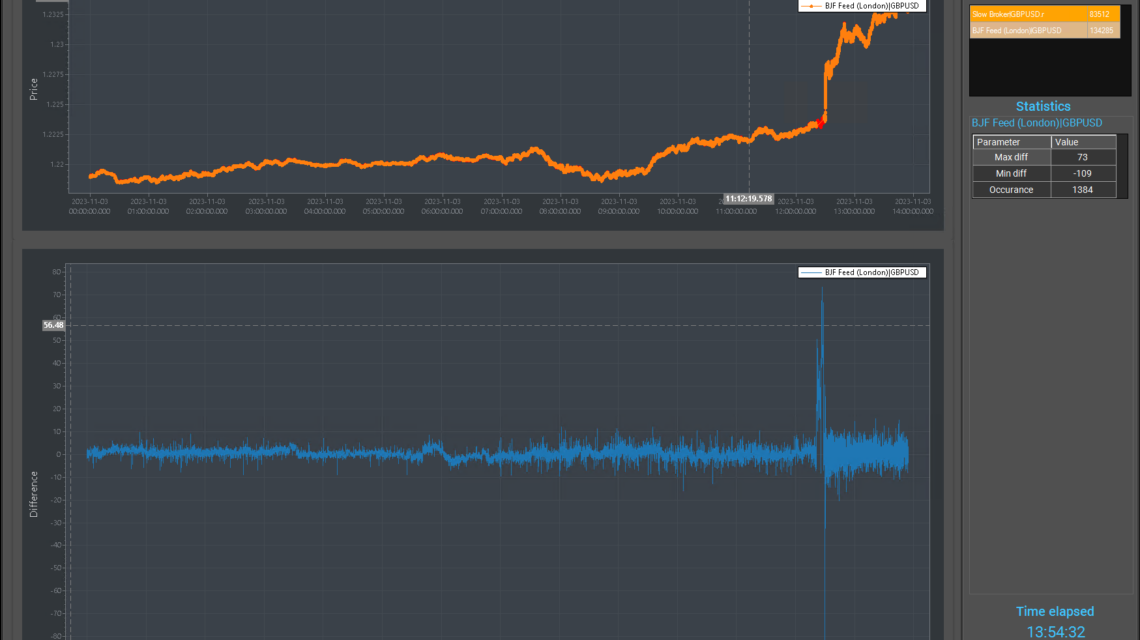The image size is (1140, 640).
Task: Click the -109 Min diff value cell
Action: pyautogui.click(x=1082, y=174)
